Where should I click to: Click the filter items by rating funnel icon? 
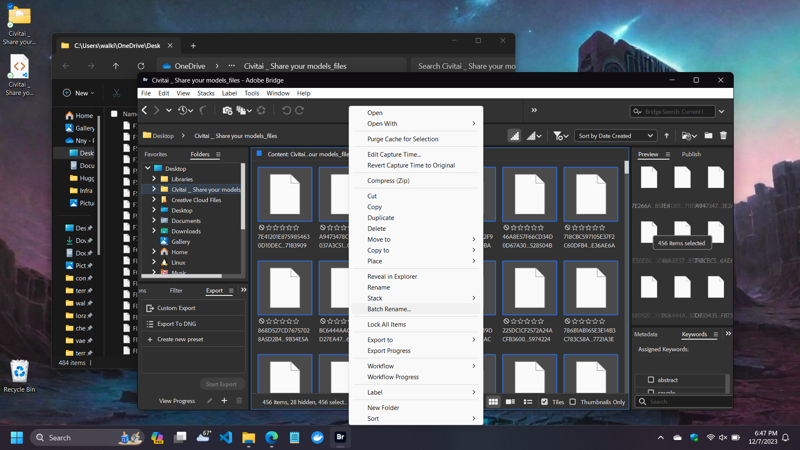[x=561, y=136]
